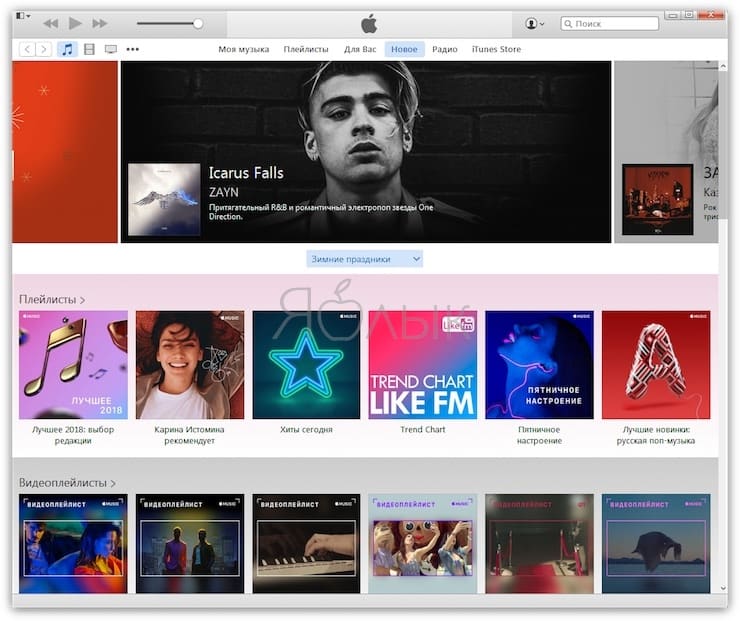Open the video playlist with bird silhouette

click(656, 544)
